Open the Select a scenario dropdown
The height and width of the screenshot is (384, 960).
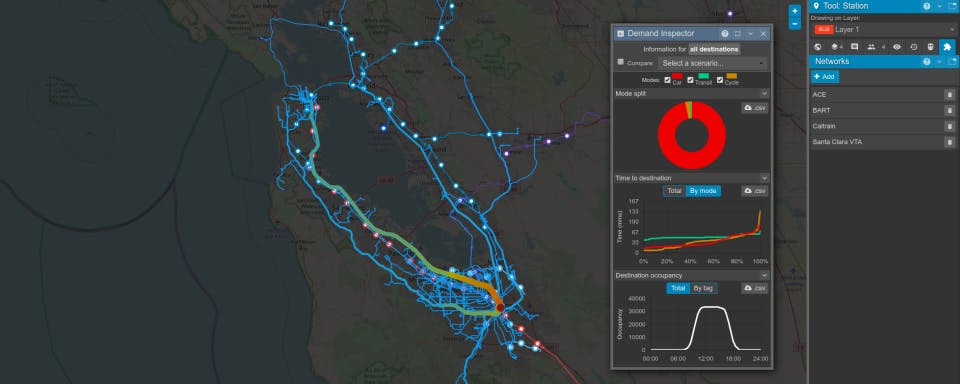point(713,63)
